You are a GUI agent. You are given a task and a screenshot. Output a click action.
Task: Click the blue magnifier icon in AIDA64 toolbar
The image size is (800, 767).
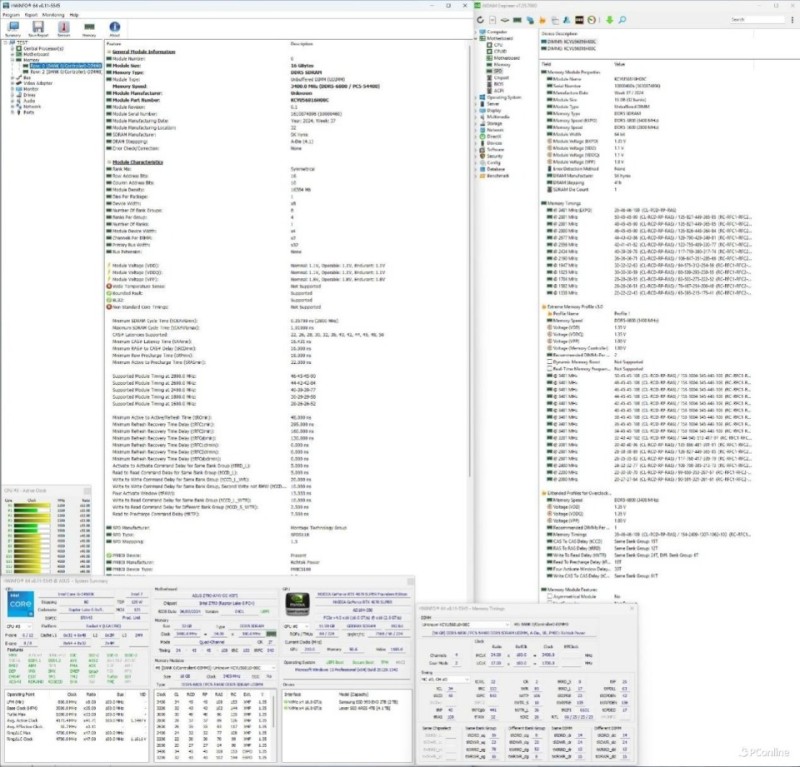pos(622,20)
